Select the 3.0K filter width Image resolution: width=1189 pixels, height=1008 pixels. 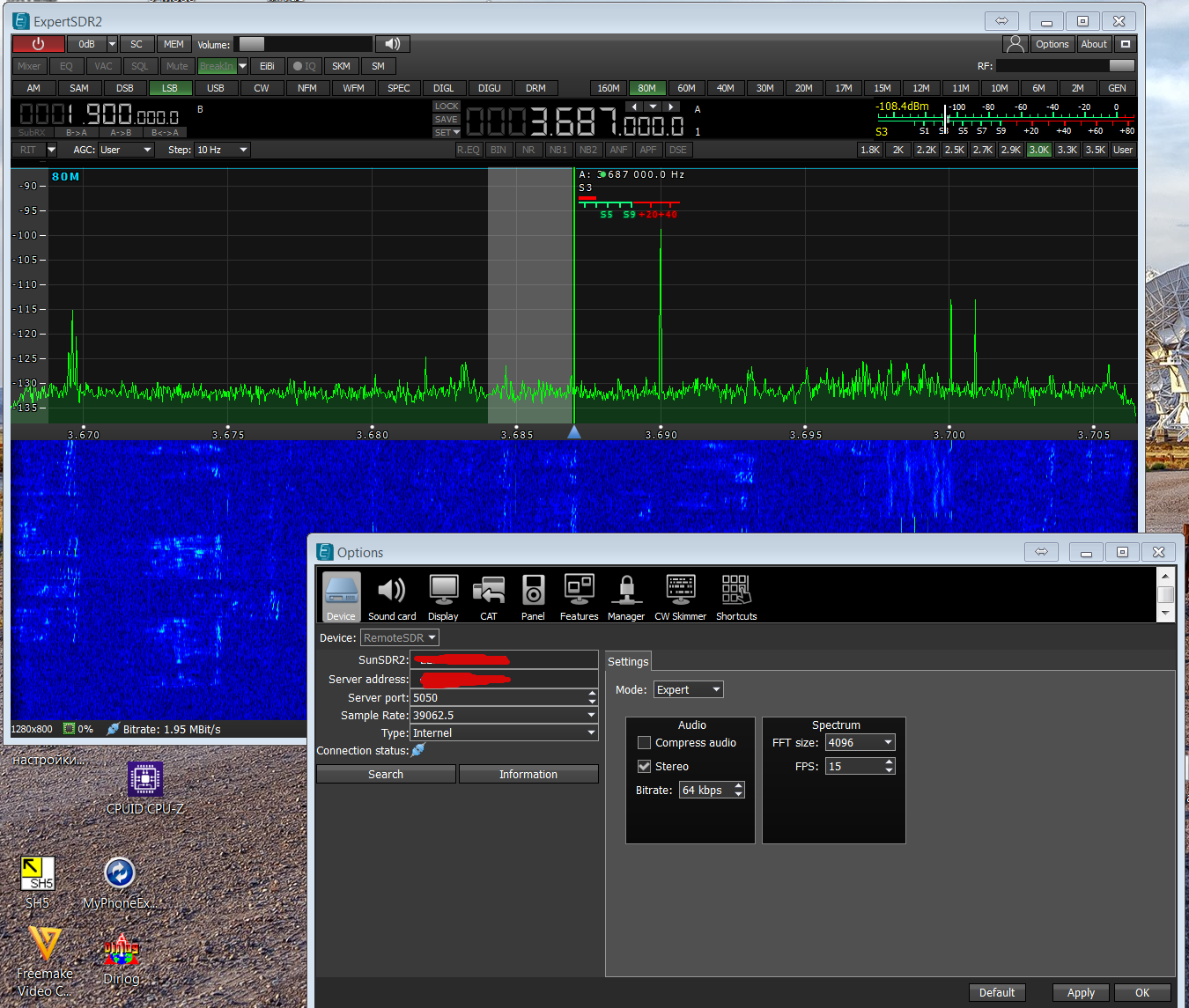tap(1039, 150)
